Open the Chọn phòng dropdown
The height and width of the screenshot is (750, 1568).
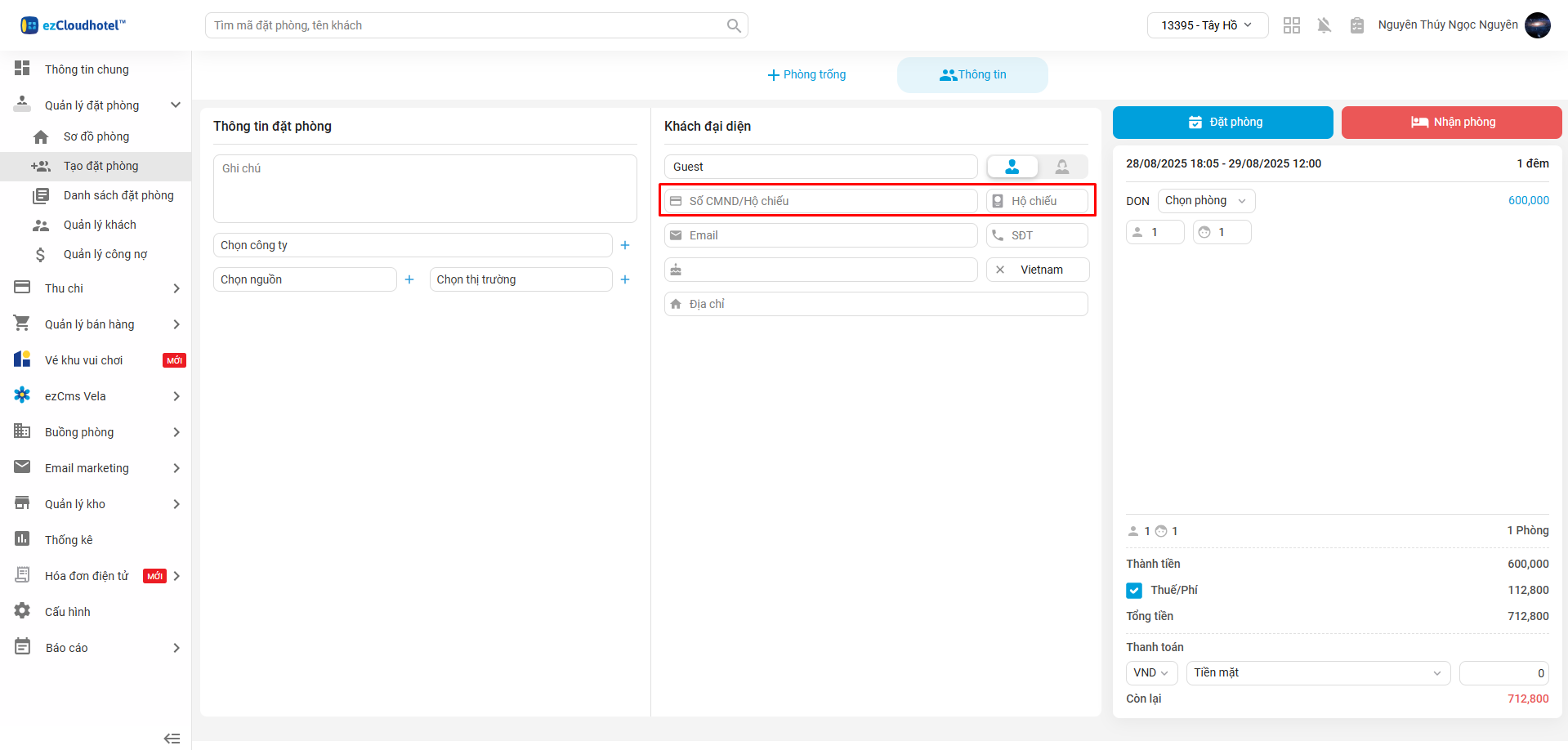coord(1205,201)
